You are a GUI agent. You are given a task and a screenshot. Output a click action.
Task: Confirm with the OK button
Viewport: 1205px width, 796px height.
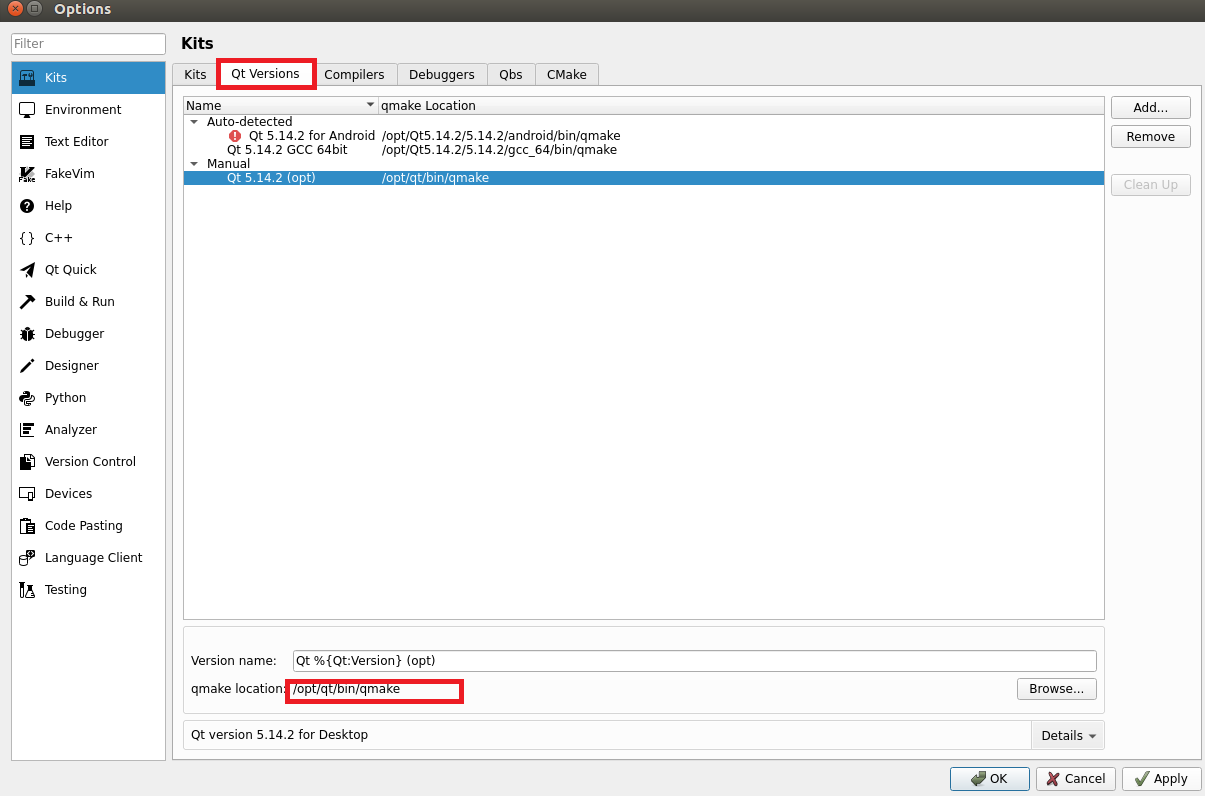click(990, 778)
